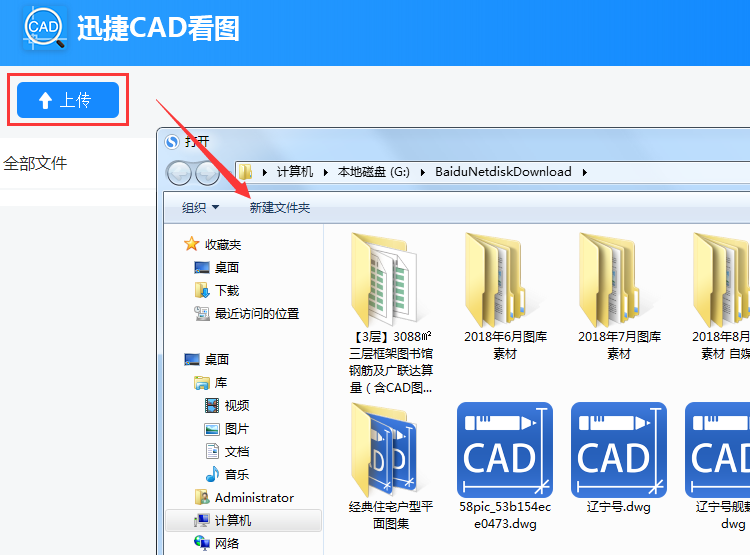
Task: Click the 网络 network icon
Action: [x=202, y=543]
